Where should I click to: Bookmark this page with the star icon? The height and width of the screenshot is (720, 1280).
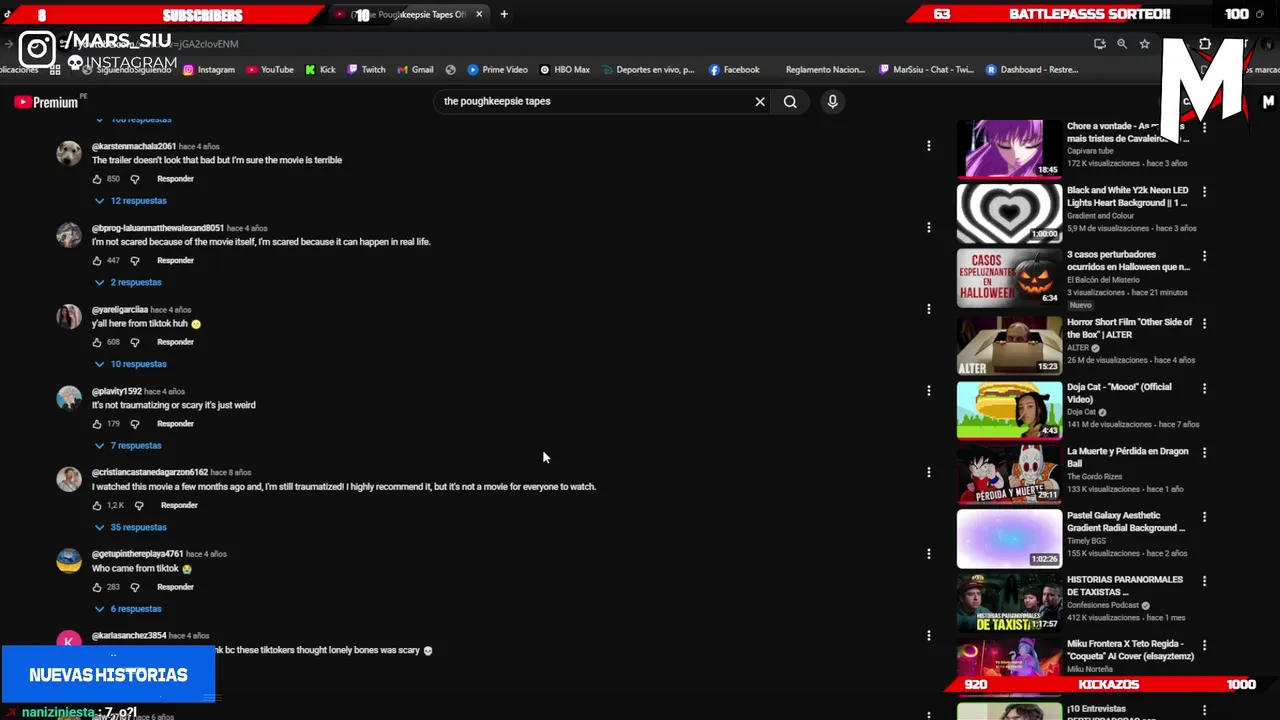click(x=1145, y=44)
